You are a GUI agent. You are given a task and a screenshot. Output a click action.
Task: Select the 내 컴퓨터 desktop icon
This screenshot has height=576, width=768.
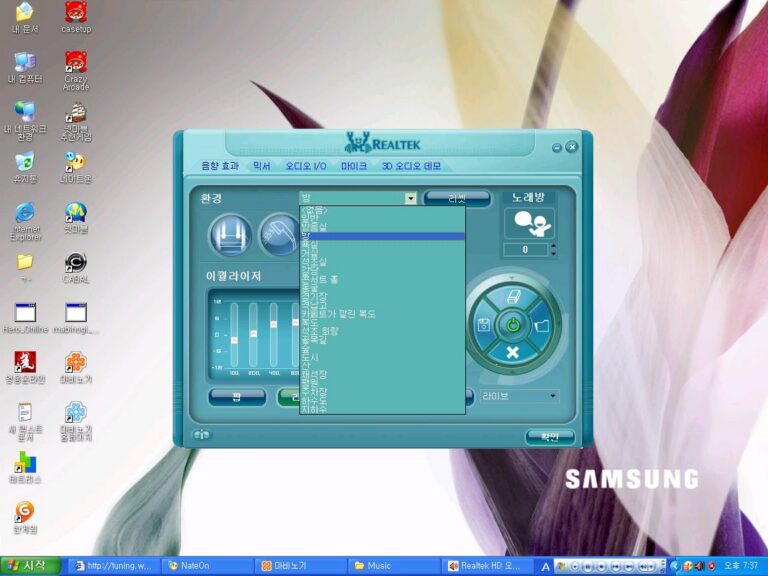click(x=25, y=68)
